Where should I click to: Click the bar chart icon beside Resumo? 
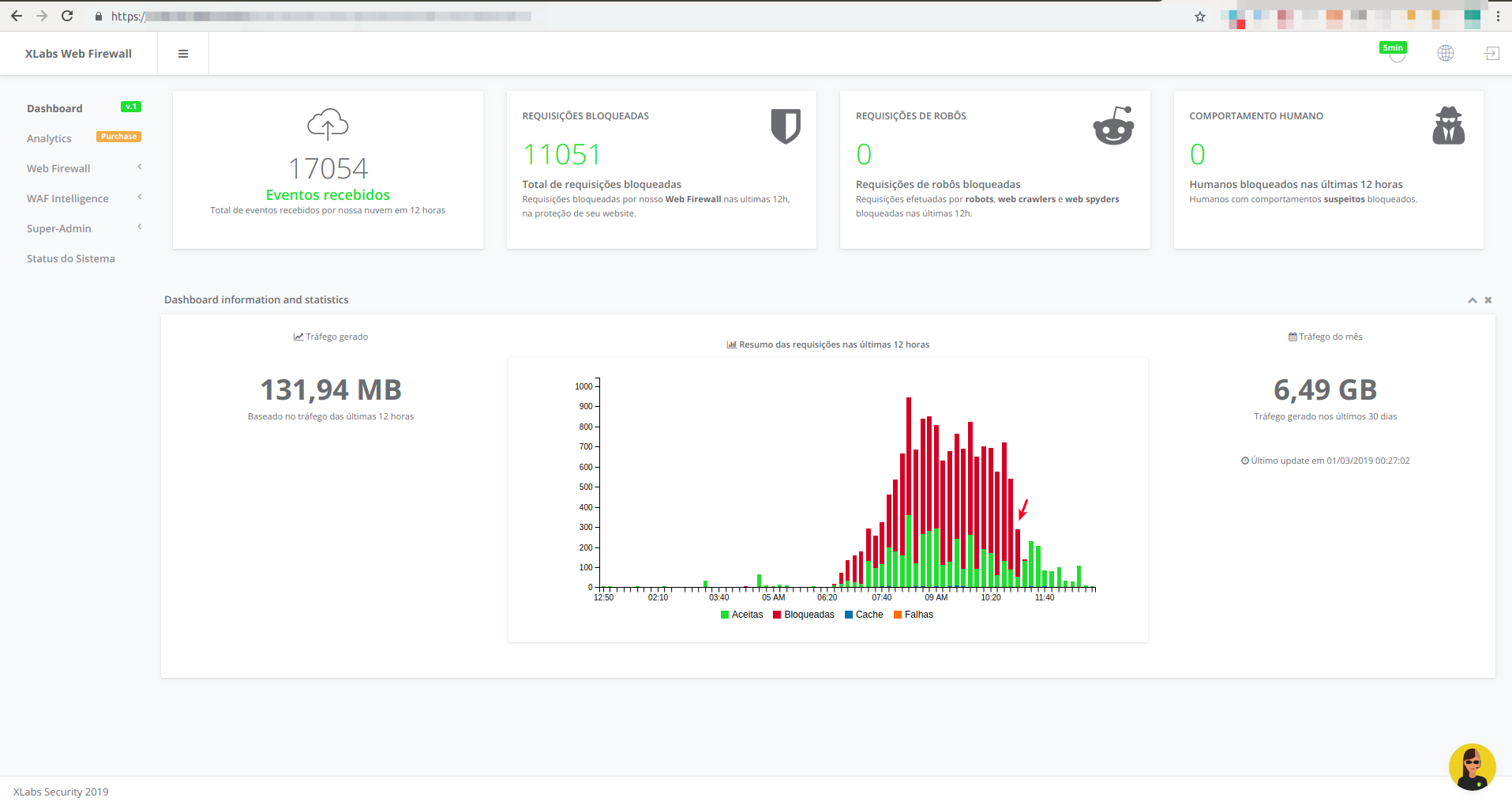(732, 344)
